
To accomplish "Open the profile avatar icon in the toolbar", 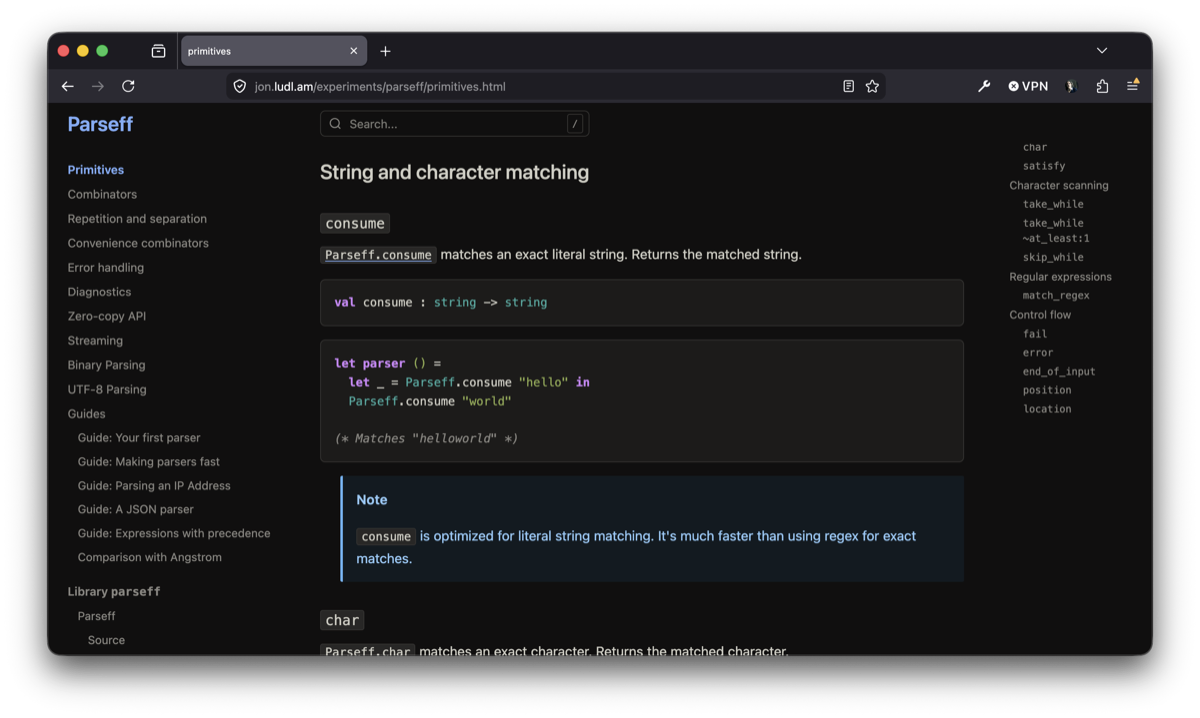I will (x=1069, y=86).
